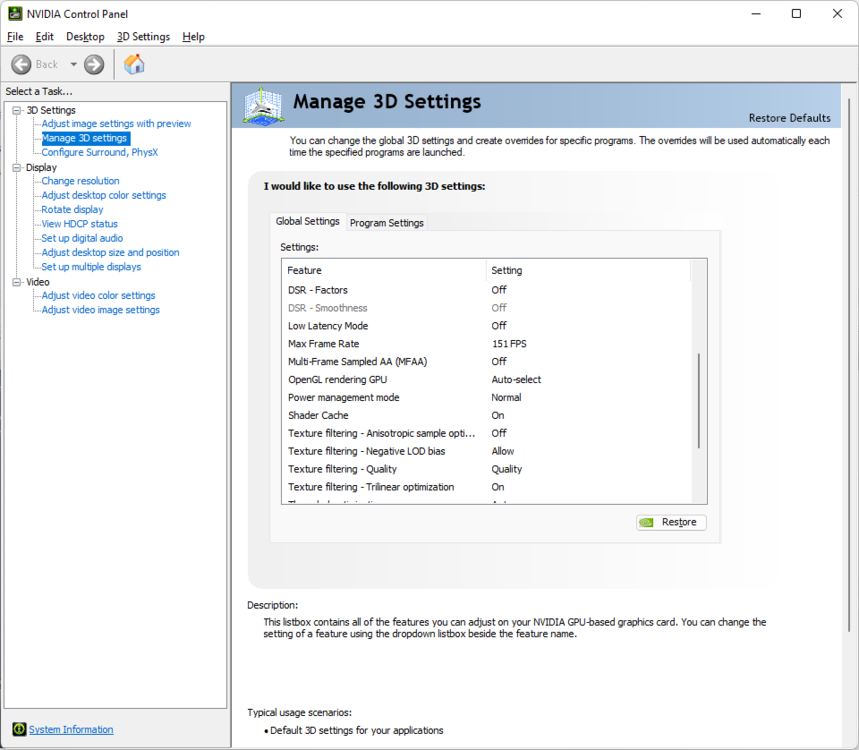Click the 151 FPS setting value
Viewport: 859px width, 750px height.
coord(509,343)
